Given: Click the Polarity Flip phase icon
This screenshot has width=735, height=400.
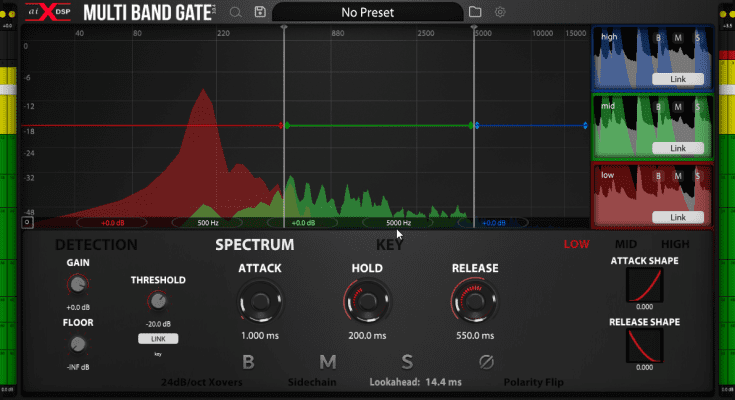Looking at the screenshot, I should [487, 361].
